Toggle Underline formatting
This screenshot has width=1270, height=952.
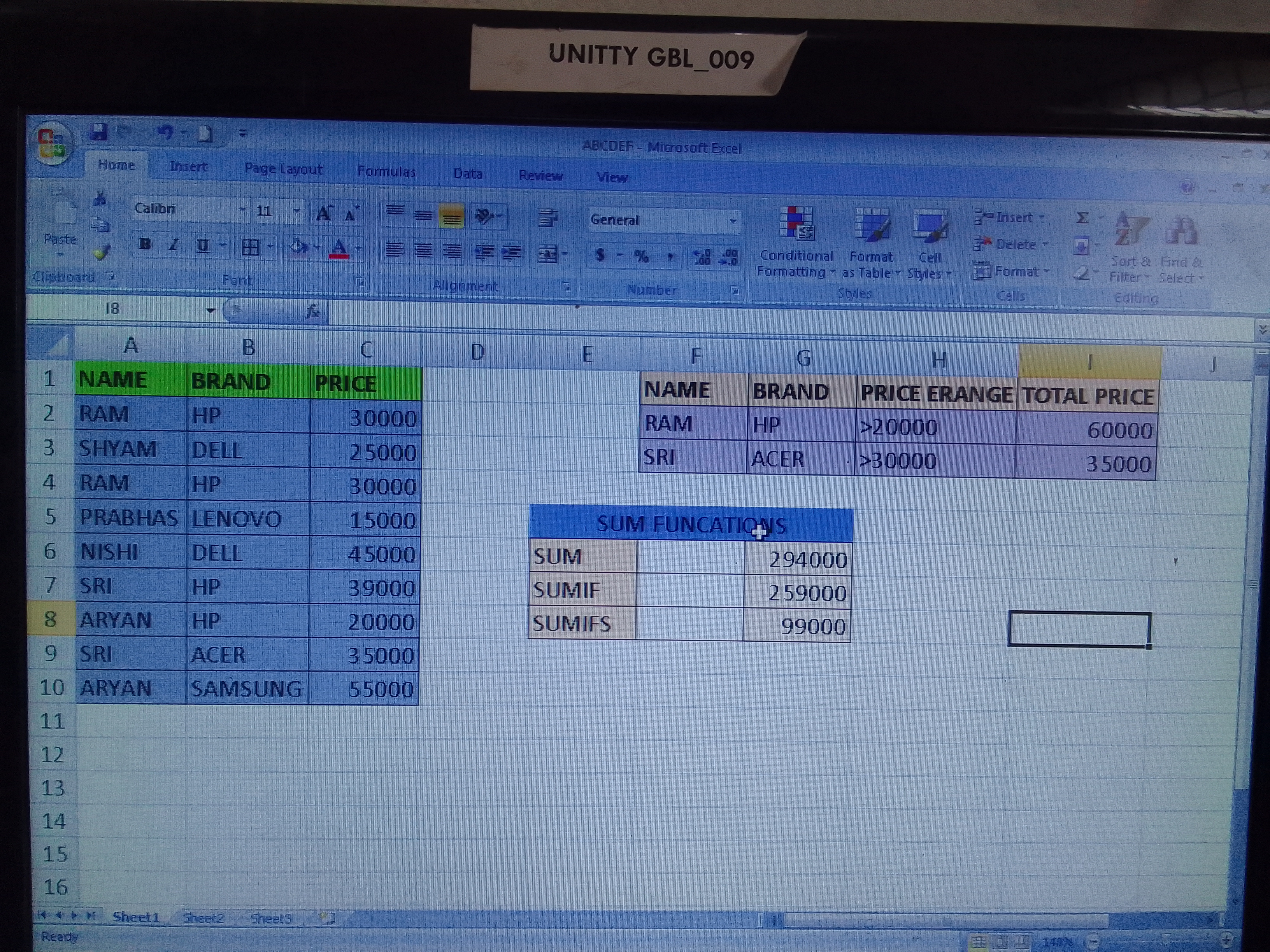[x=202, y=246]
